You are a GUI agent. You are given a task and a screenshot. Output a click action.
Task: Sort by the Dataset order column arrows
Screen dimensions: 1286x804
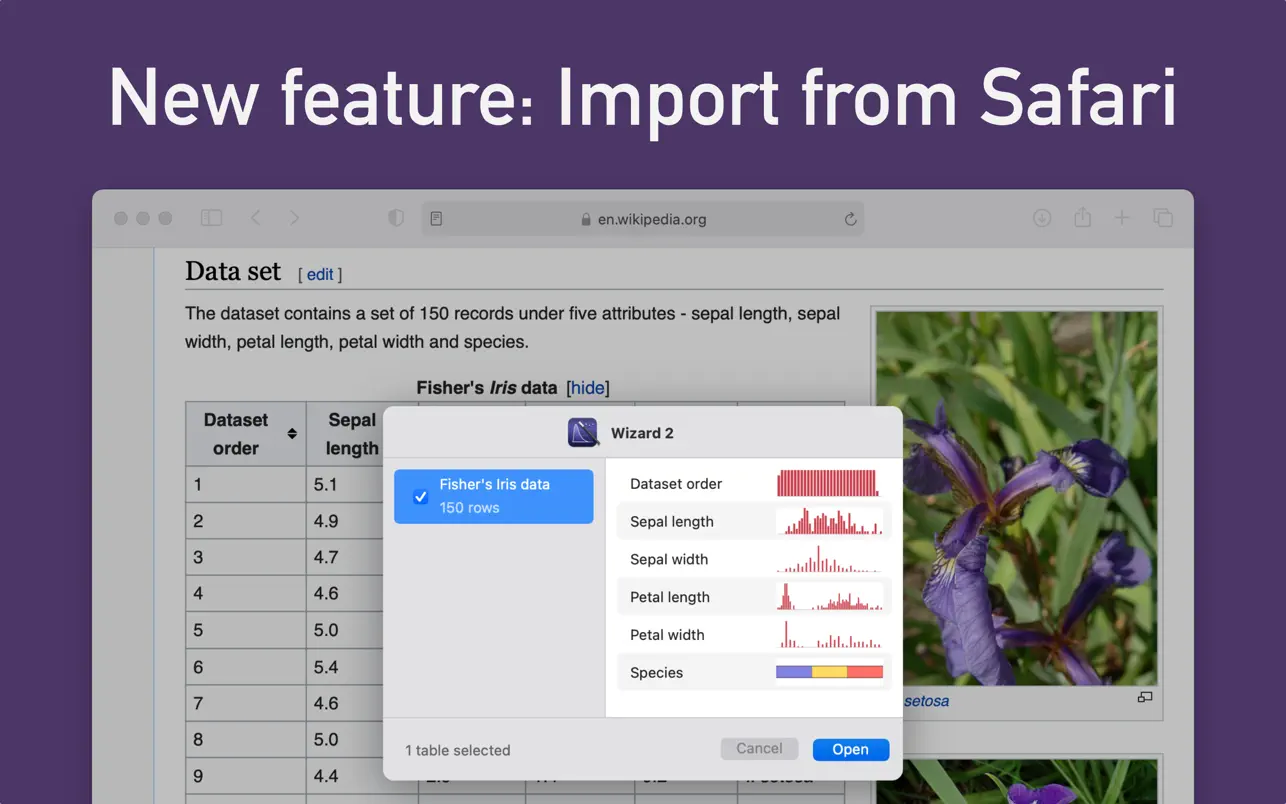292,434
